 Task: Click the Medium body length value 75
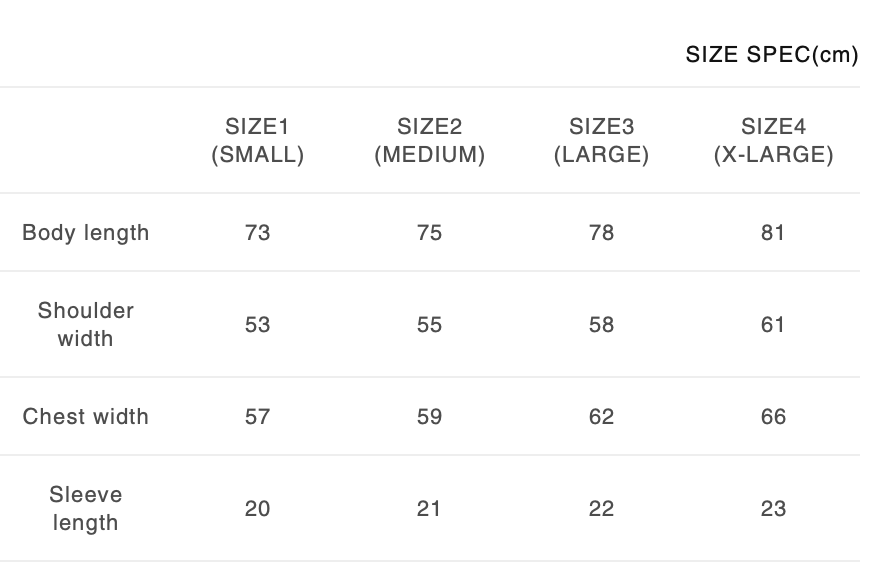(x=430, y=233)
